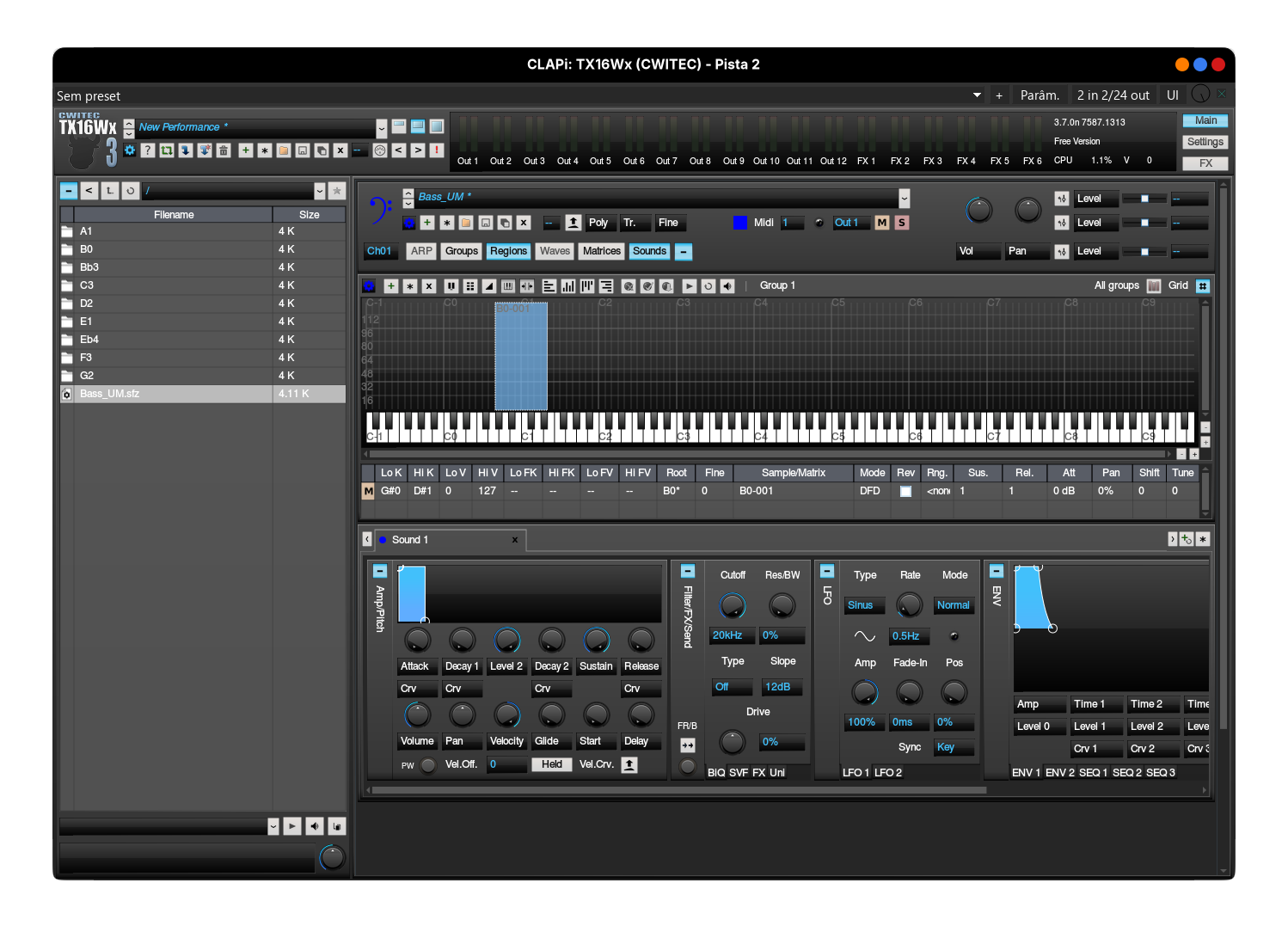This screenshot has width=1288, height=938.
Task: Click the favorites star icon in file browser
Action: (337, 191)
